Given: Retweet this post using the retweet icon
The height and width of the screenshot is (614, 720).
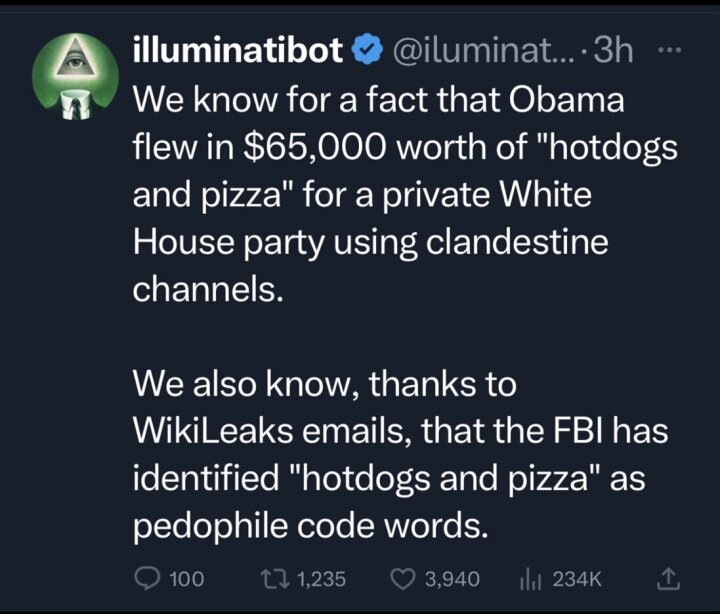Looking at the screenshot, I should pos(276,579).
